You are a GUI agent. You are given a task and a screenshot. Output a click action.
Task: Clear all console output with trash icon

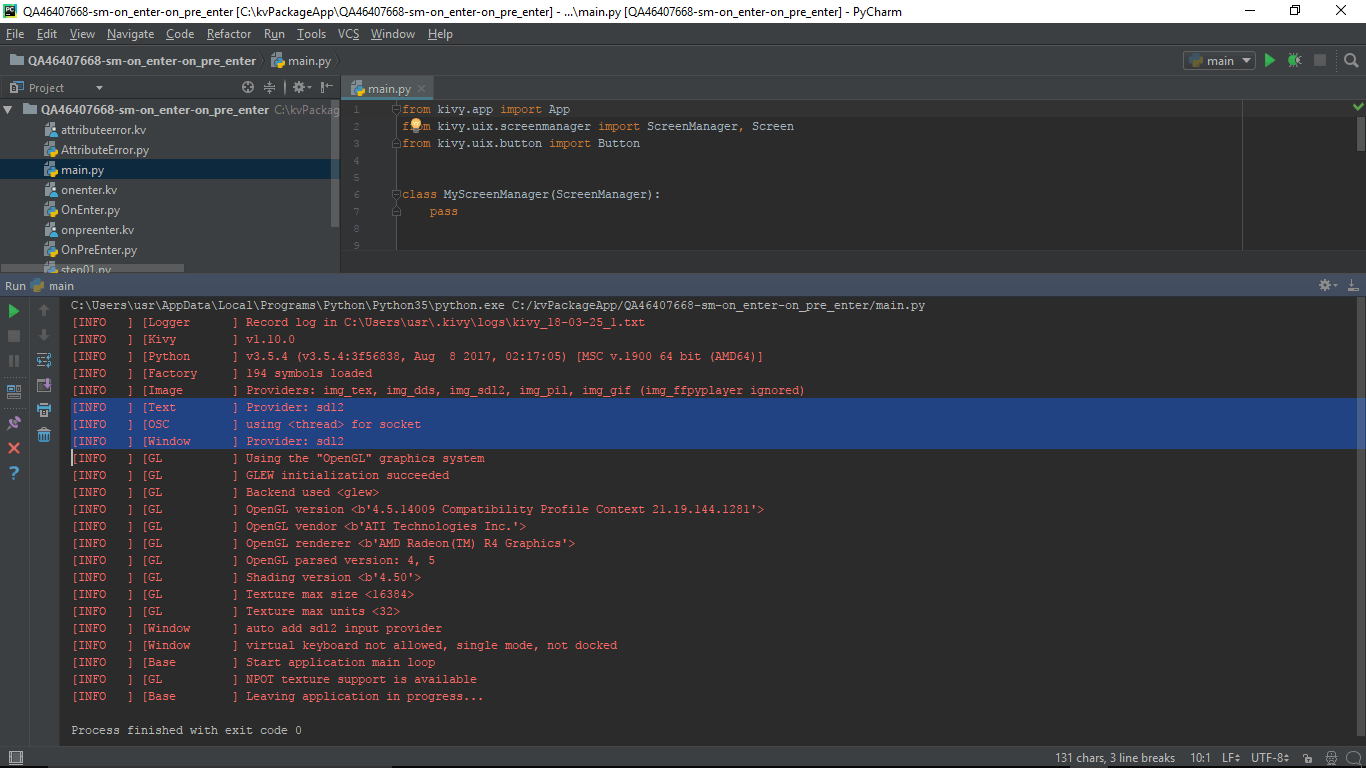(44, 435)
